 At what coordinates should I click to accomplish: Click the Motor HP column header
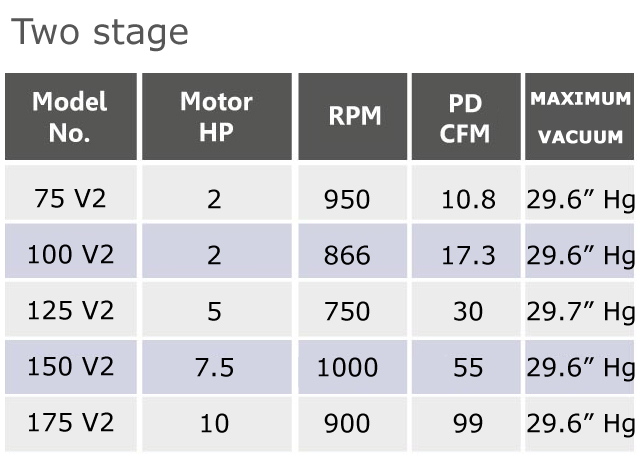click(x=217, y=117)
